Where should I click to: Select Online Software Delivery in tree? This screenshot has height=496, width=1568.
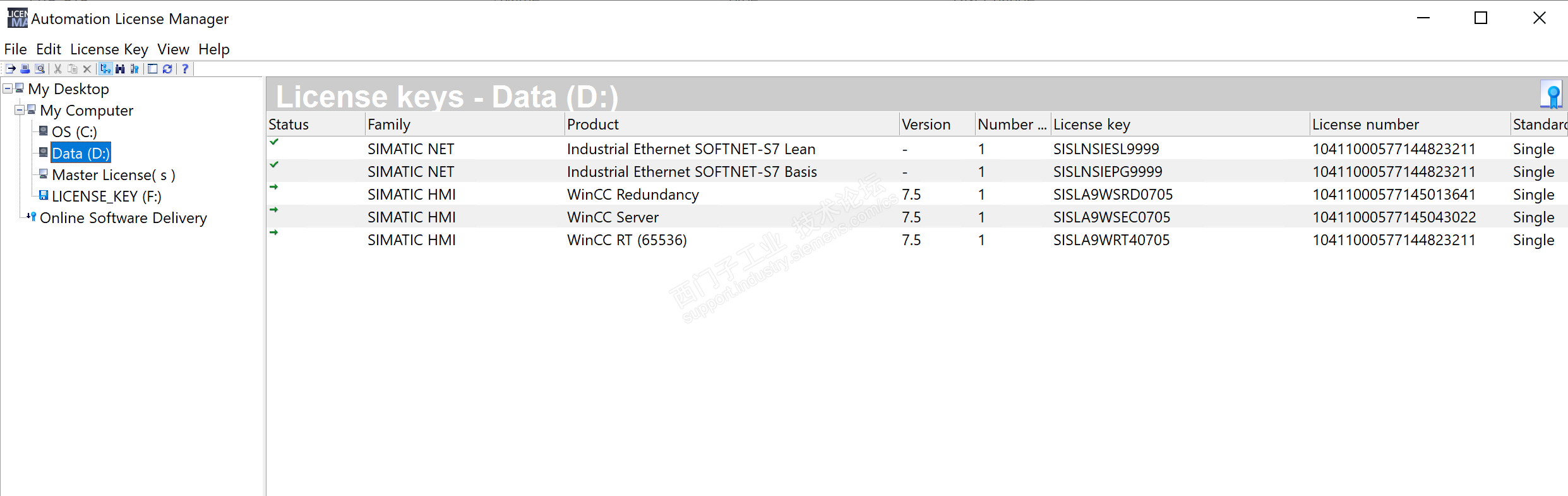123,218
